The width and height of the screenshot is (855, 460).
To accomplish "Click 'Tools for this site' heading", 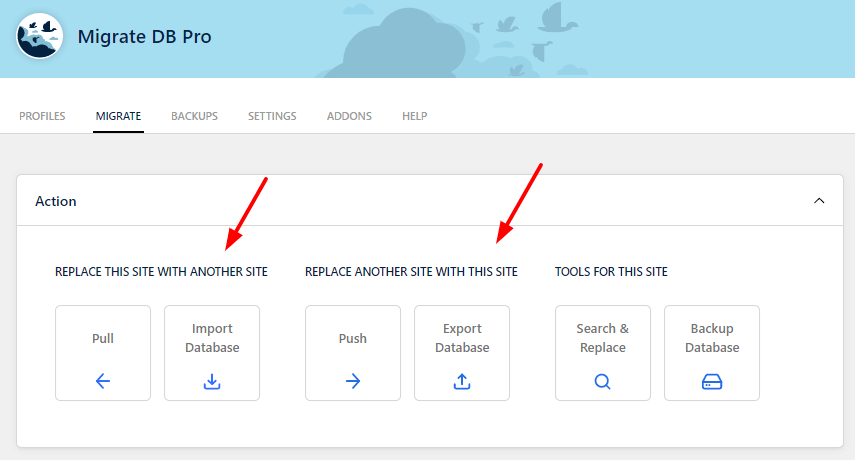I will pyautogui.click(x=611, y=271).
